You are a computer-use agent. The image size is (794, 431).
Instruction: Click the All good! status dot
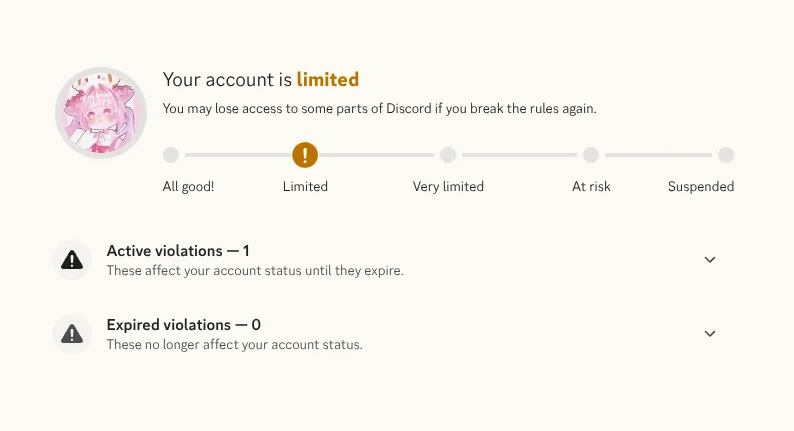click(x=171, y=155)
